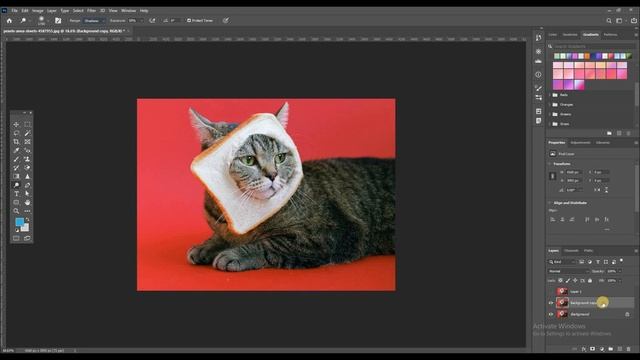The width and height of the screenshot is (640, 360).
Task: Swap foreground and background colors
Action: click(27, 220)
